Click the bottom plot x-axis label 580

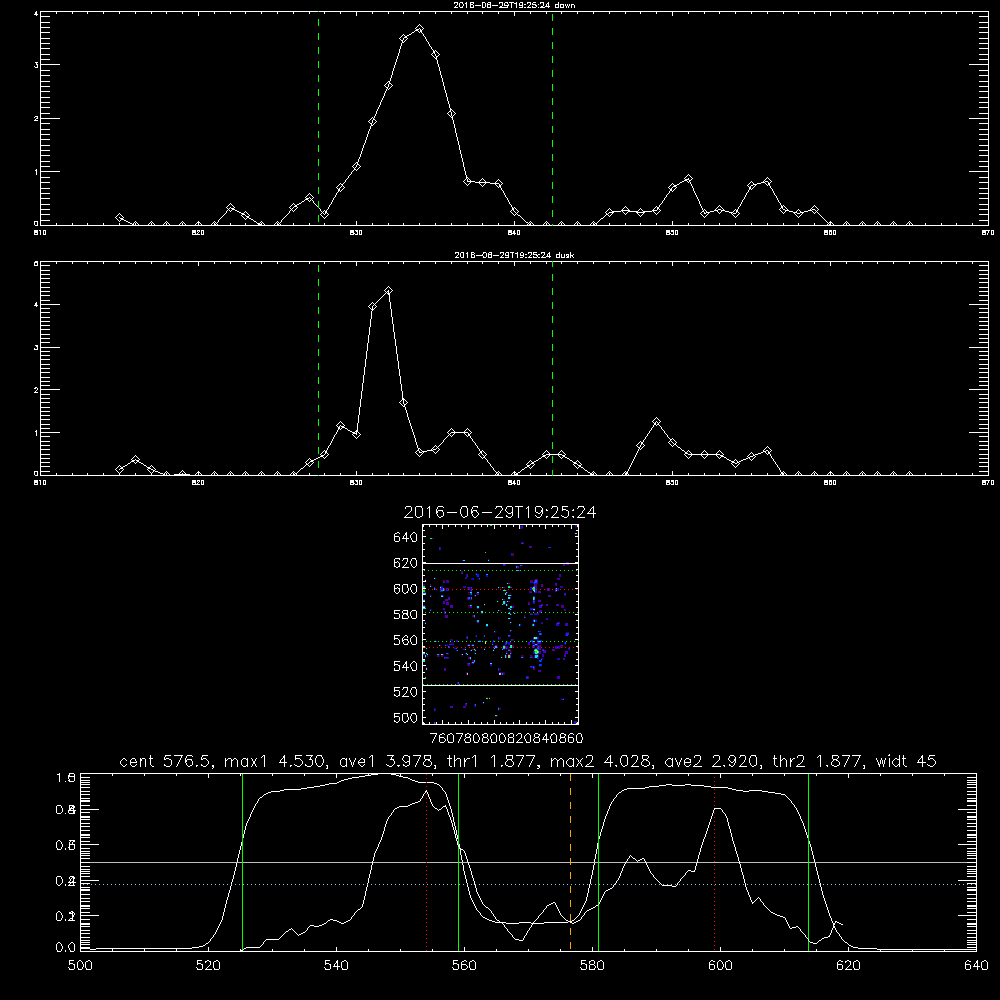click(x=592, y=966)
